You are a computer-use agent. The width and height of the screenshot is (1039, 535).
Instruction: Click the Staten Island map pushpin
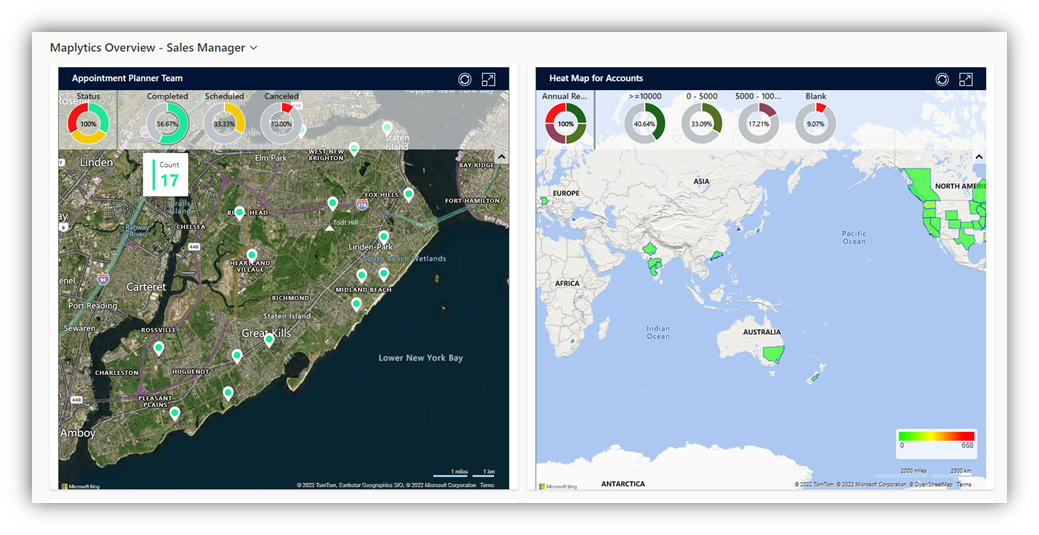[387, 128]
